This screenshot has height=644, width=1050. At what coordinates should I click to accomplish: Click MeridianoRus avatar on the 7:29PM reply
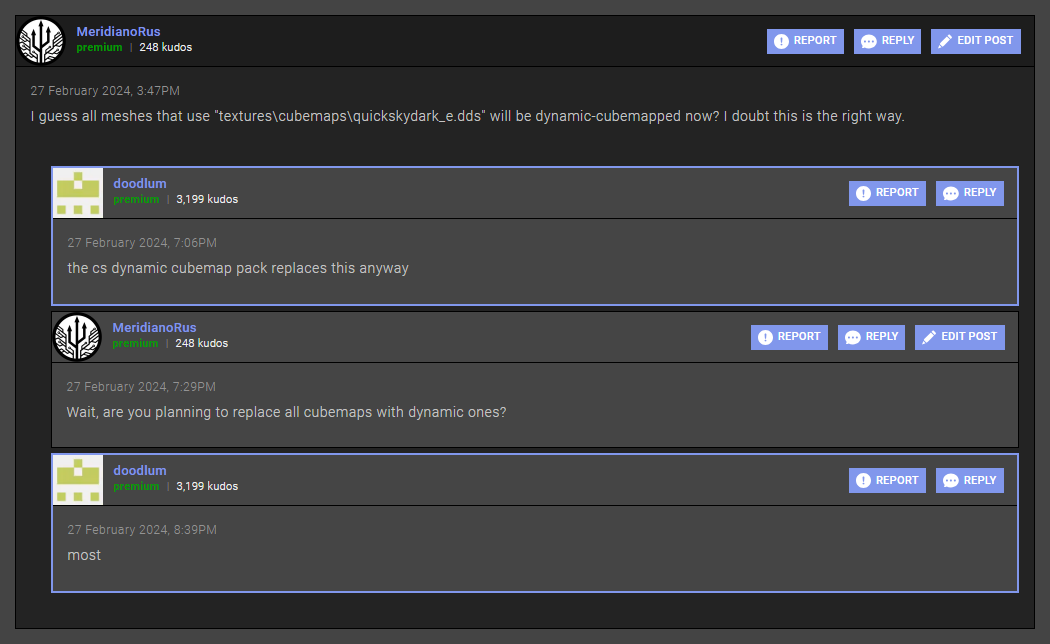tap(77, 337)
